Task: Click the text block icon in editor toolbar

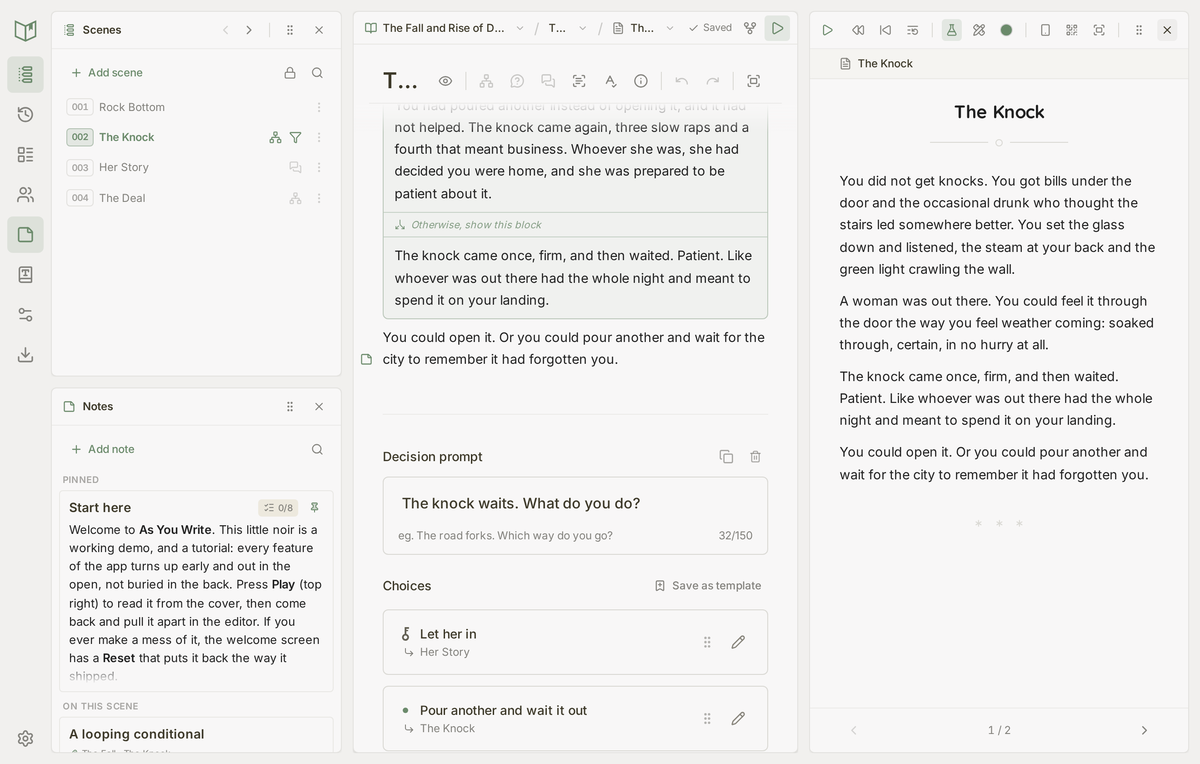Action: 579,81
